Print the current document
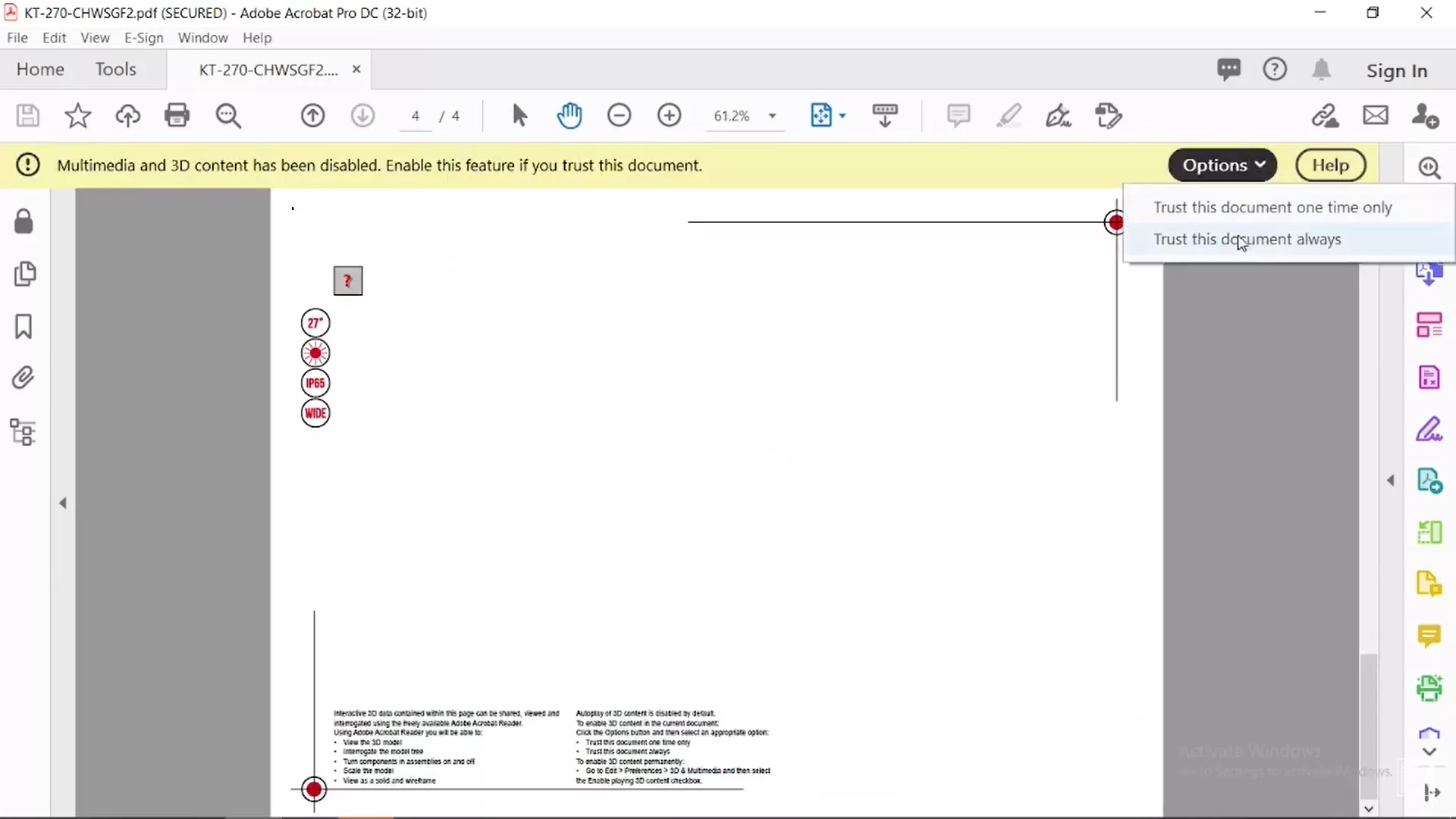The image size is (1456, 819). point(177,115)
